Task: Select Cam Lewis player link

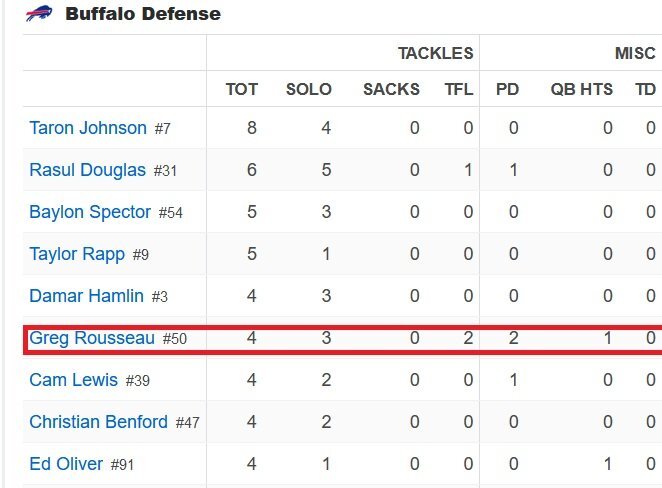Action: (x=73, y=380)
